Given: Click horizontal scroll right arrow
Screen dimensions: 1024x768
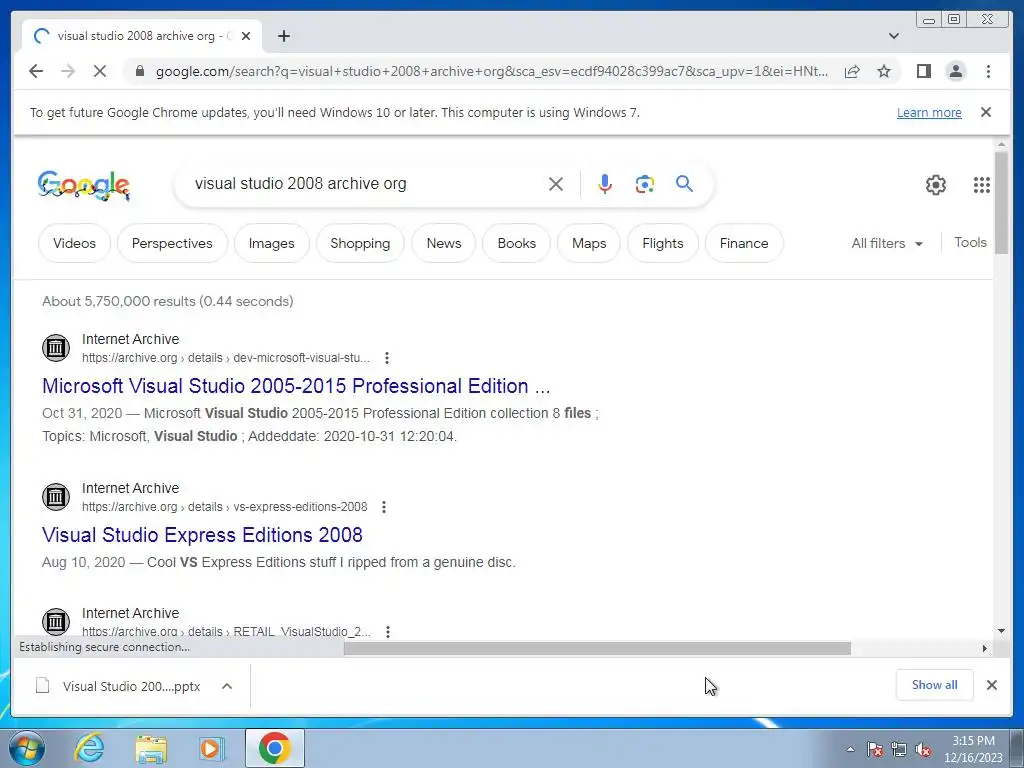Looking at the screenshot, I should point(985,648).
